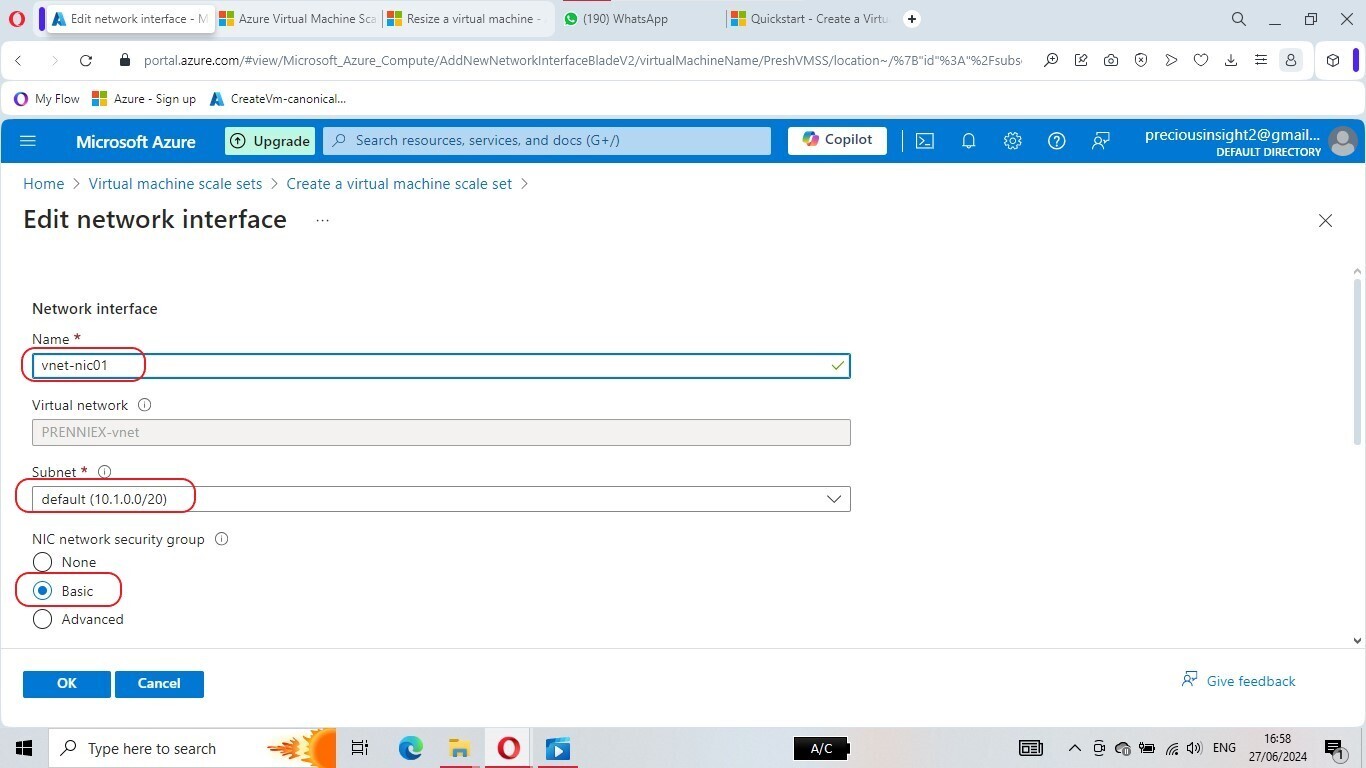Open Task View on the taskbar
This screenshot has height=768, width=1366.
click(x=360, y=748)
